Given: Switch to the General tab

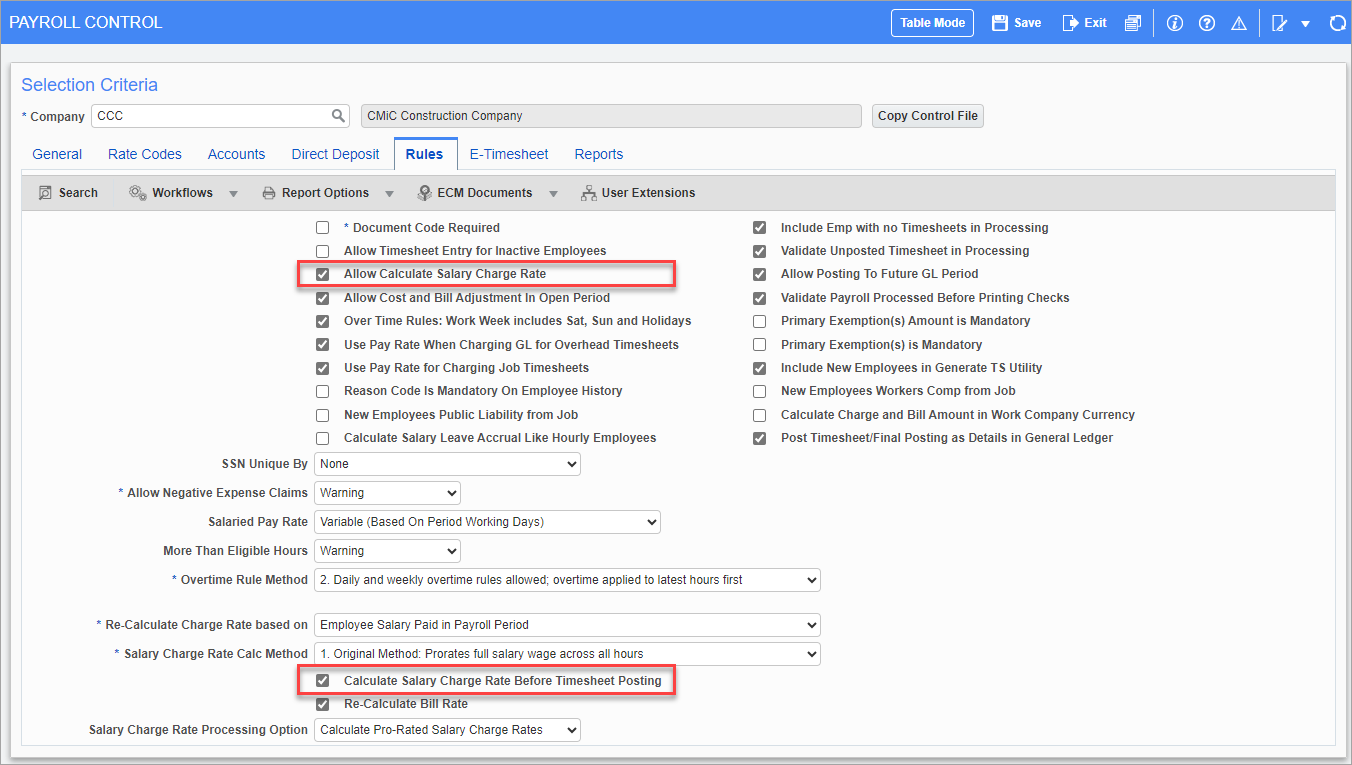Looking at the screenshot, I should [x=57, y=154].
